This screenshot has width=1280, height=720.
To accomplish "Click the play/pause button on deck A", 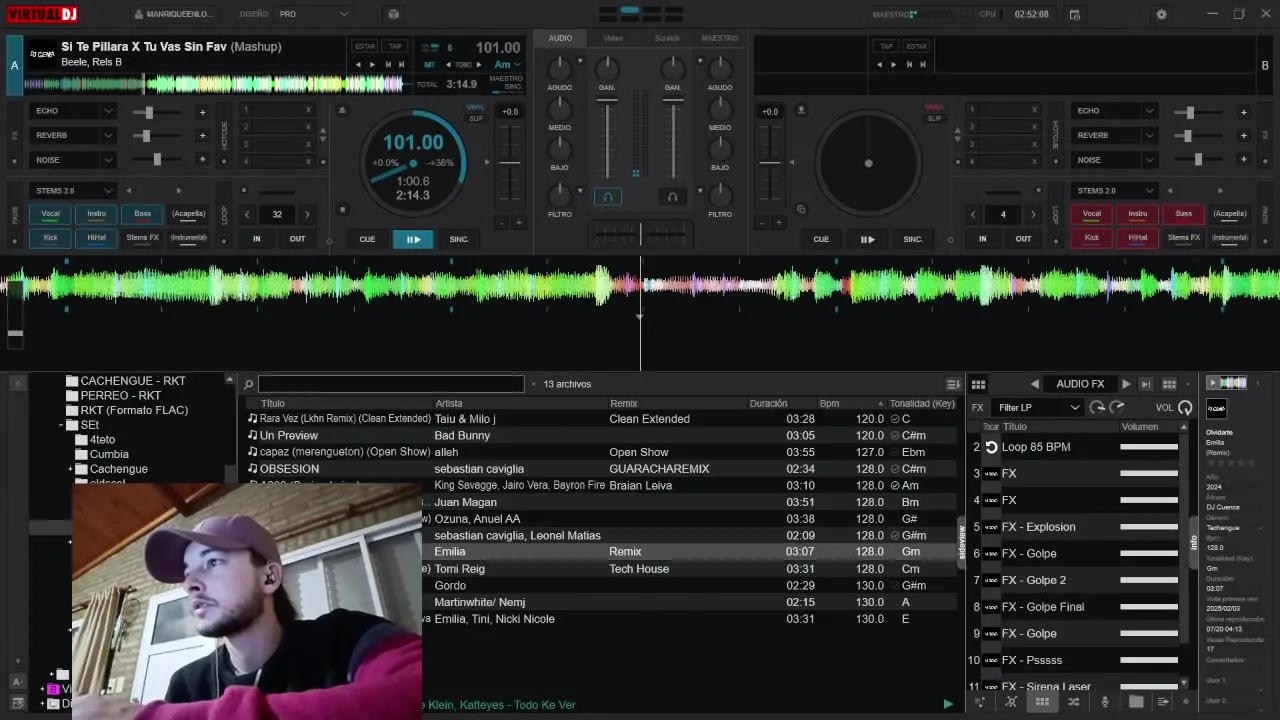I will tap(413, 239).
